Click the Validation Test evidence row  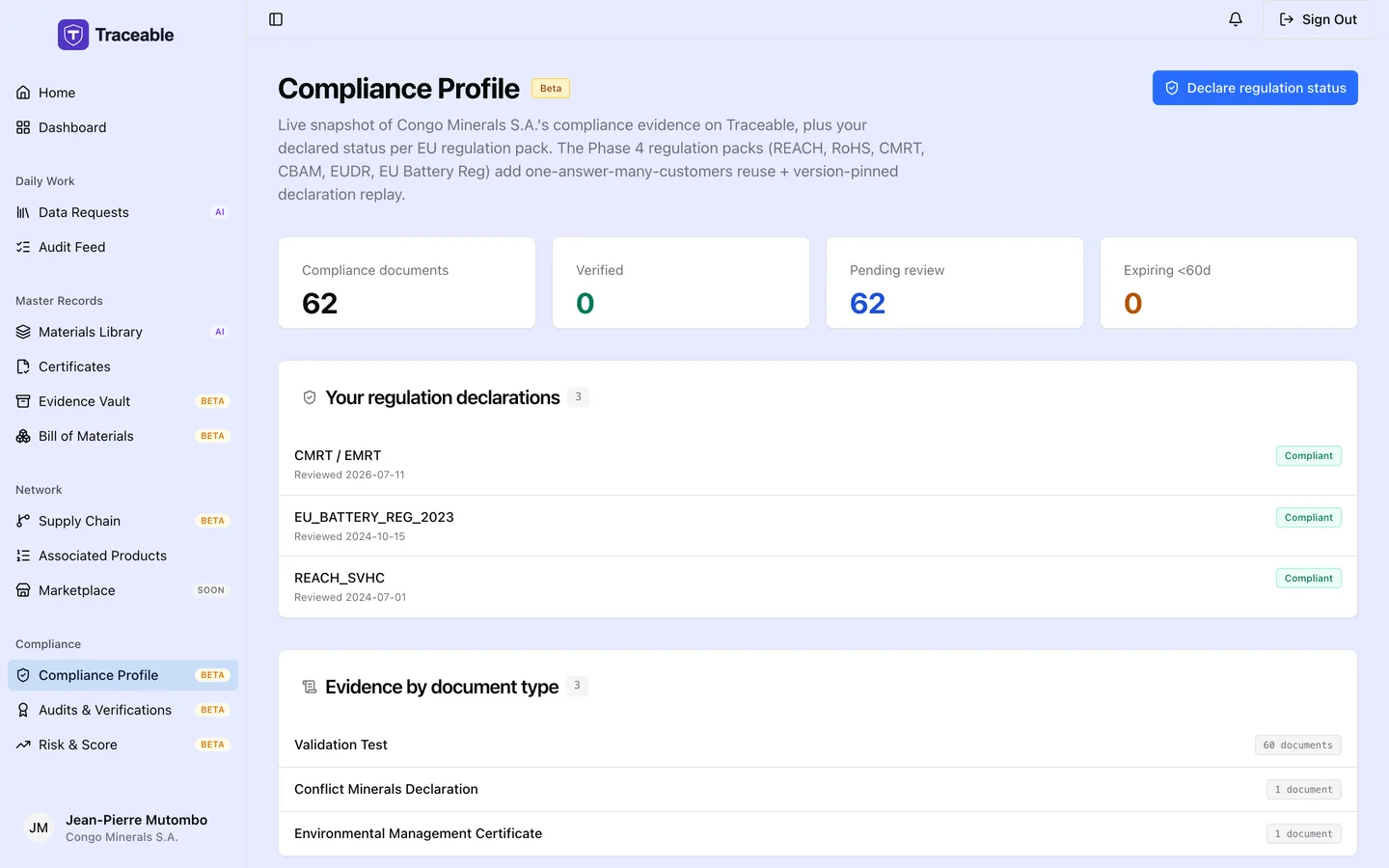point(818,745)
